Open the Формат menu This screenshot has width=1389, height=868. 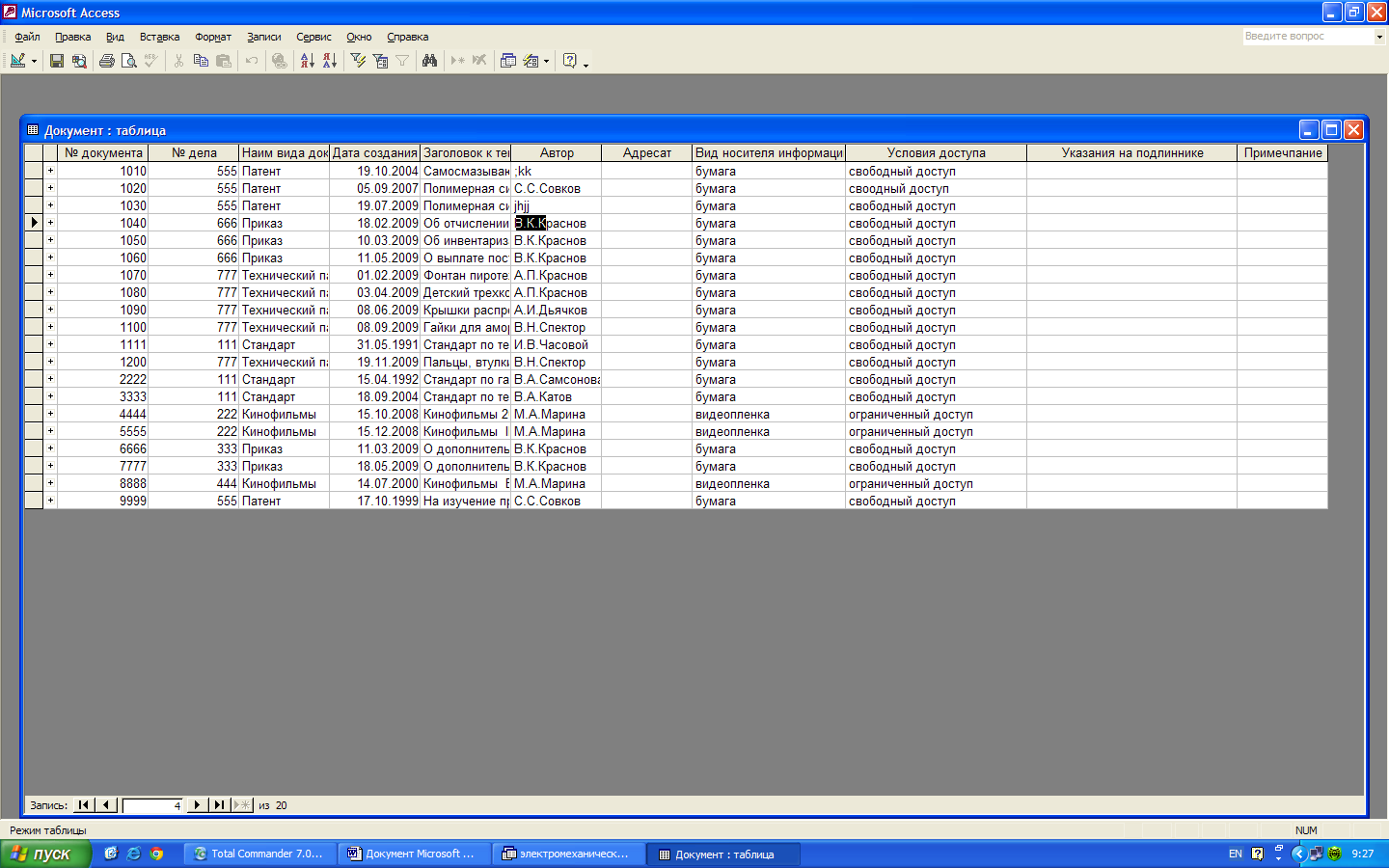pyautogui.click(x=213, y=37)
